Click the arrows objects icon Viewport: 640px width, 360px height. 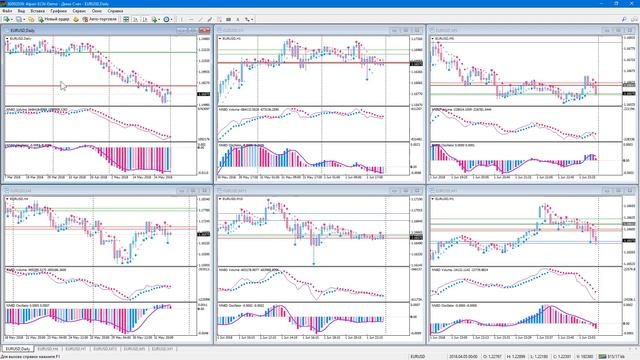pyautogui.click(x=247, y=19)
